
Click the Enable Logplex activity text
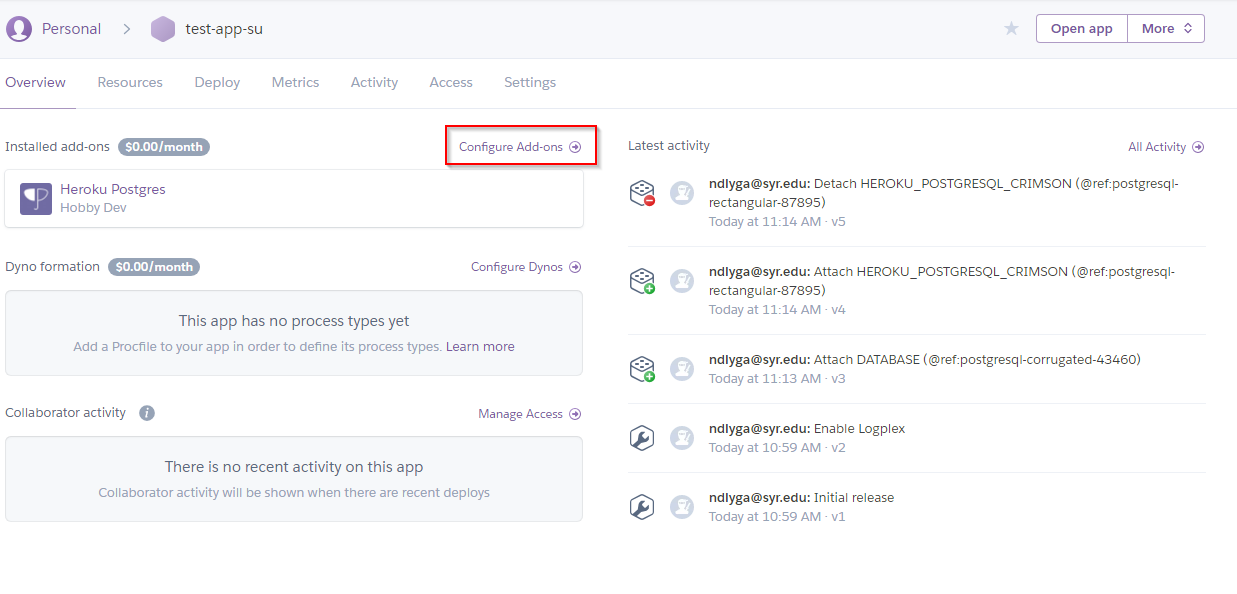tap(859, 428)
